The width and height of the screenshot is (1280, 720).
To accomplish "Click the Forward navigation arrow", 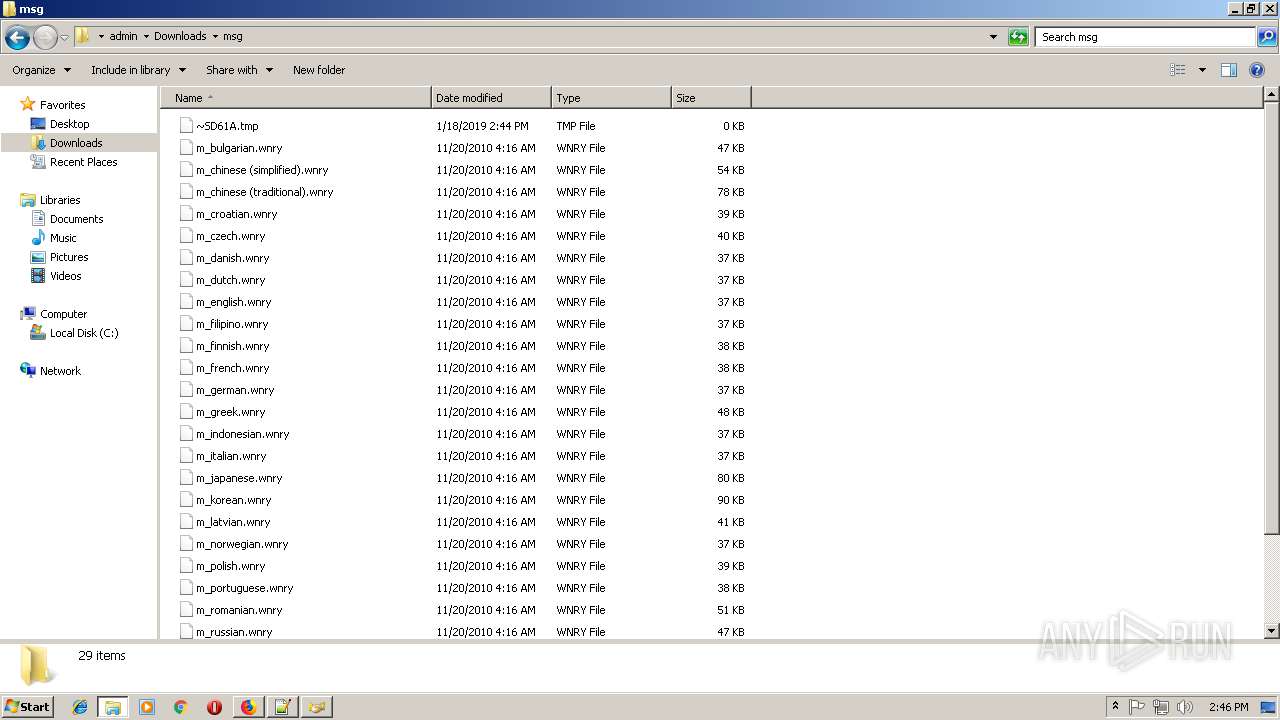I will [x=45, y=38].
